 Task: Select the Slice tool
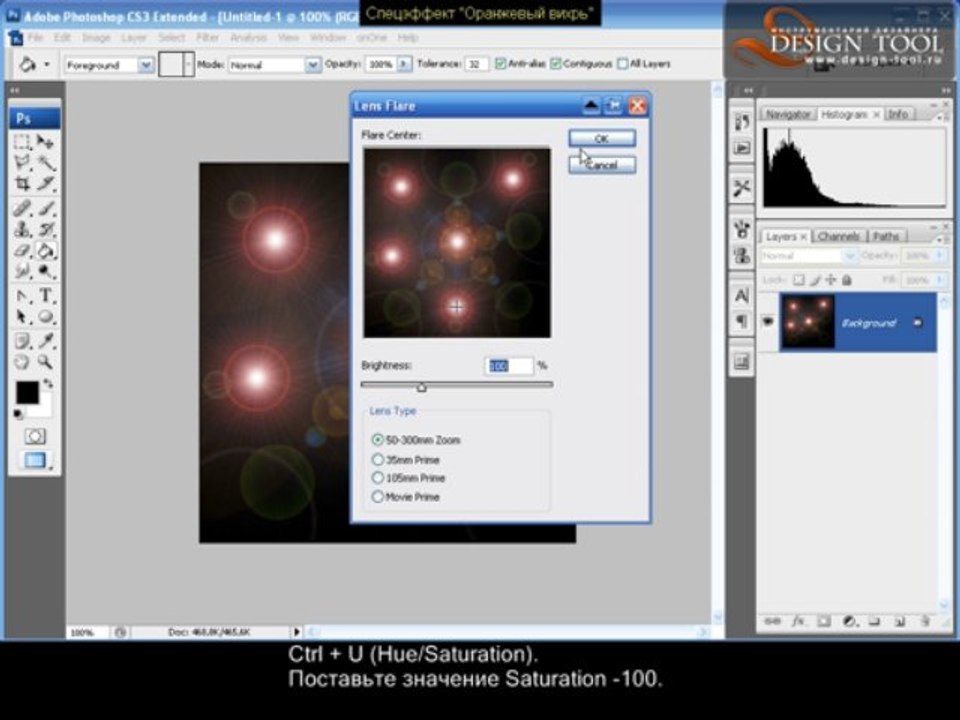coord(45,184)
